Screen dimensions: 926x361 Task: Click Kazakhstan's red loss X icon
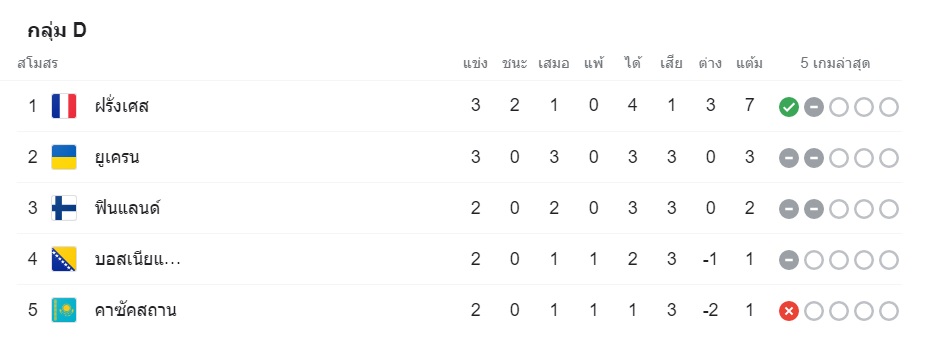788,311
